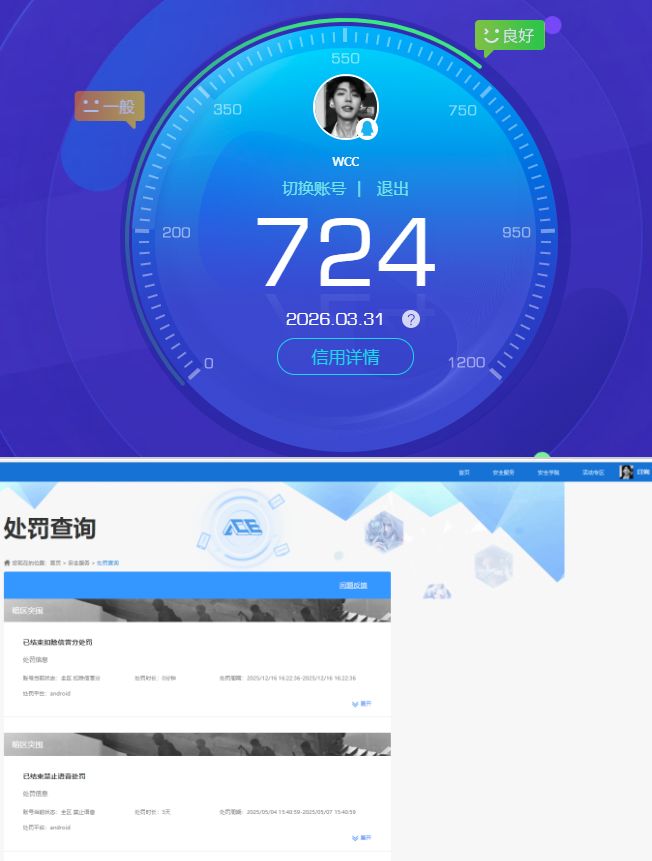Click the 3天 duration text in second record

[x=166, y=812]
